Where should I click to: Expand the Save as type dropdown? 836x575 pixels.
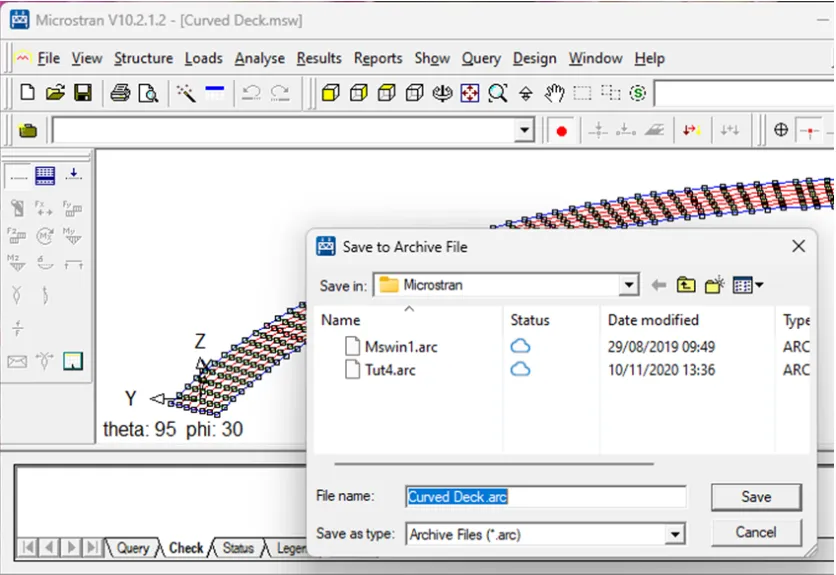[674, 534]
